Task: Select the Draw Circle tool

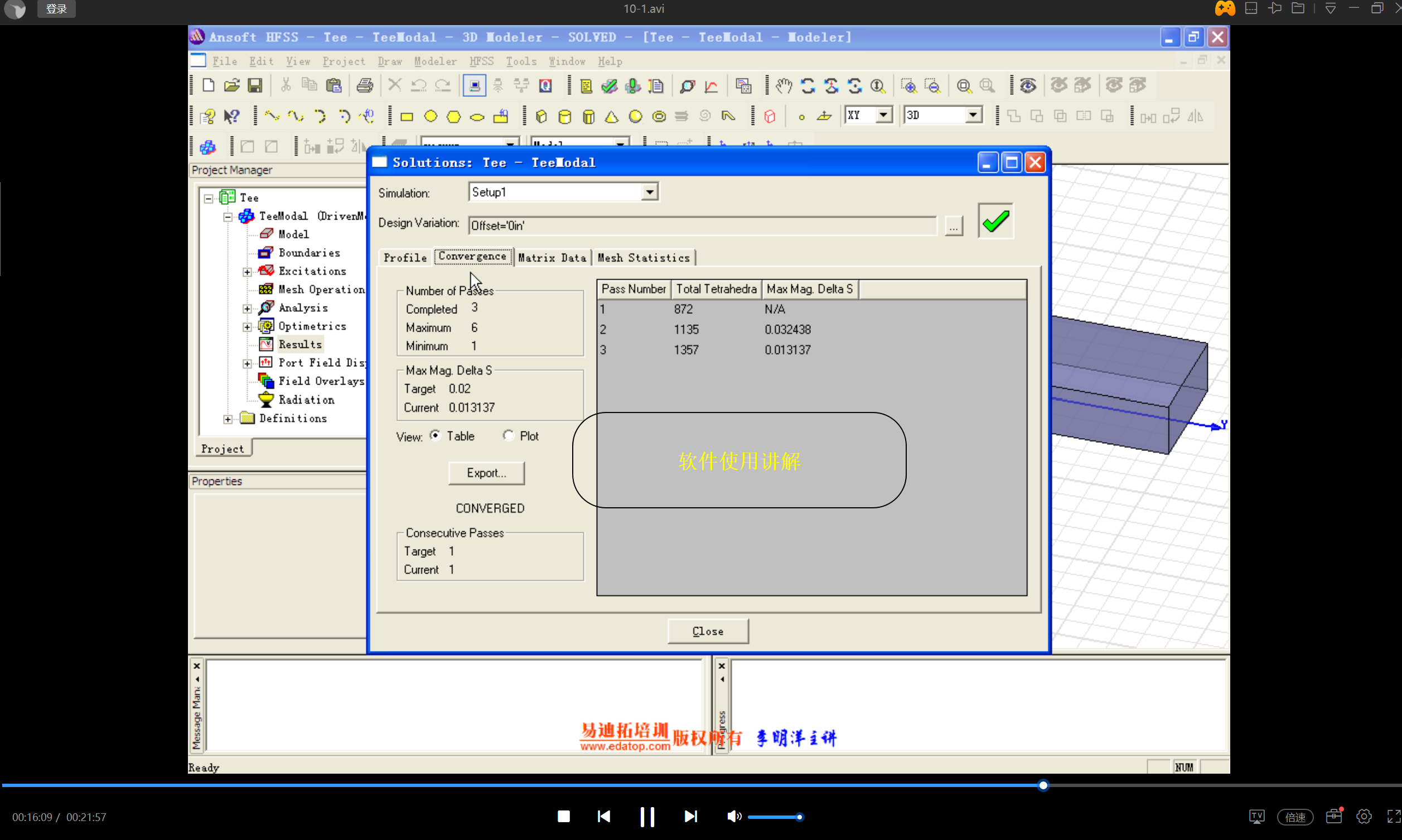Action: pyautogui.click(x=431, y=116)
